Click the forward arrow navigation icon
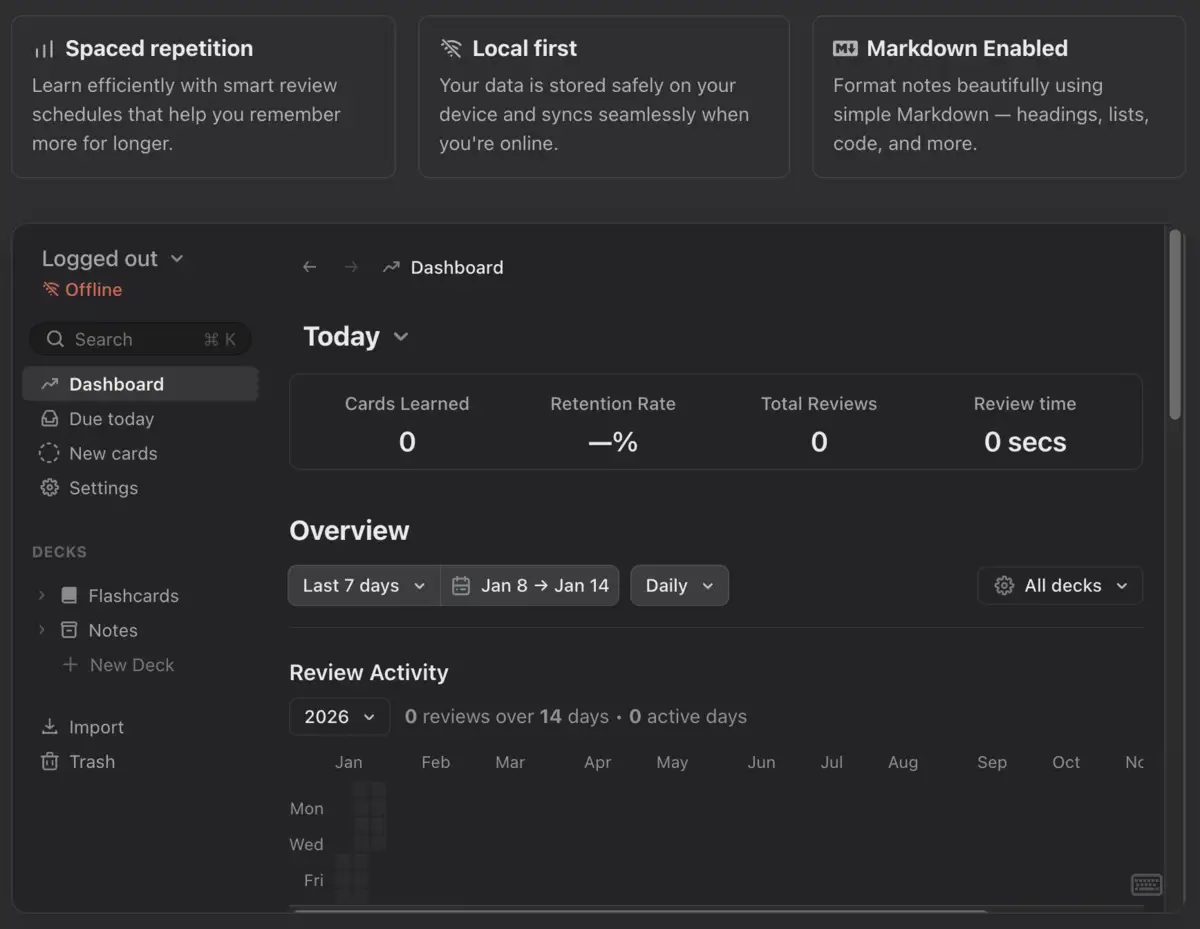The image size is (1200, 929). (351, 267)
